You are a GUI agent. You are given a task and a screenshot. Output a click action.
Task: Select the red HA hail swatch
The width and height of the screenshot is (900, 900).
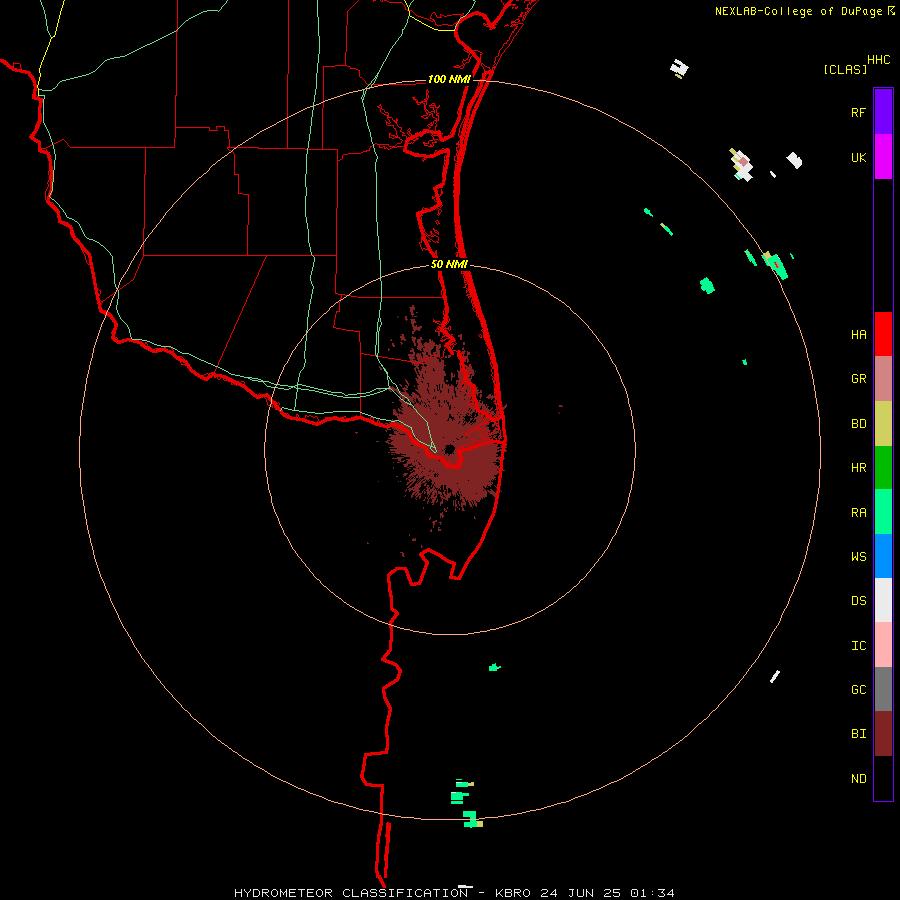pyautogui.click(x=883, y=334)
